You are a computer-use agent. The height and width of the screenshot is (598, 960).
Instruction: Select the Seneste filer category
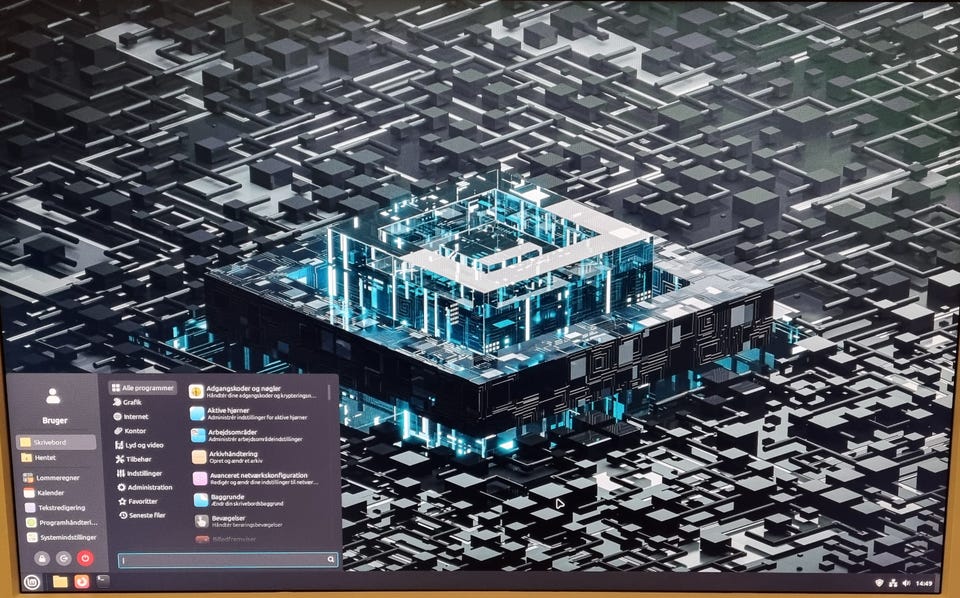(x=143, y=515)
